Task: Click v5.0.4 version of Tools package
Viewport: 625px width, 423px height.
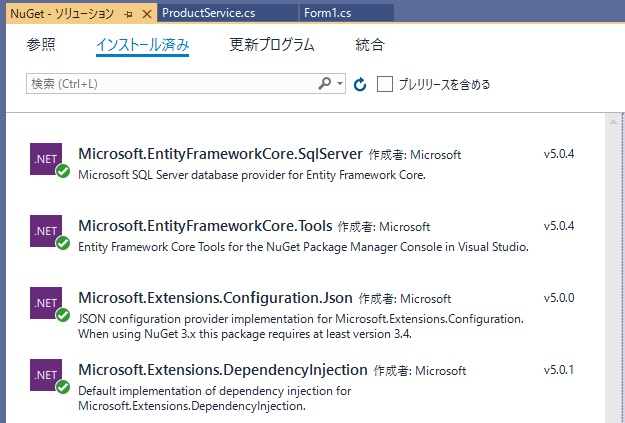Action: (559, 226)
